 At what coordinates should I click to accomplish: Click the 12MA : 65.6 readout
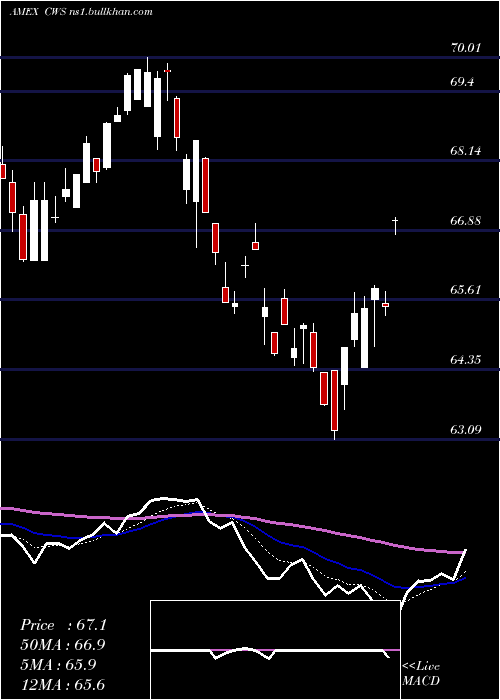pyautogui.click(x=63, y=685)
